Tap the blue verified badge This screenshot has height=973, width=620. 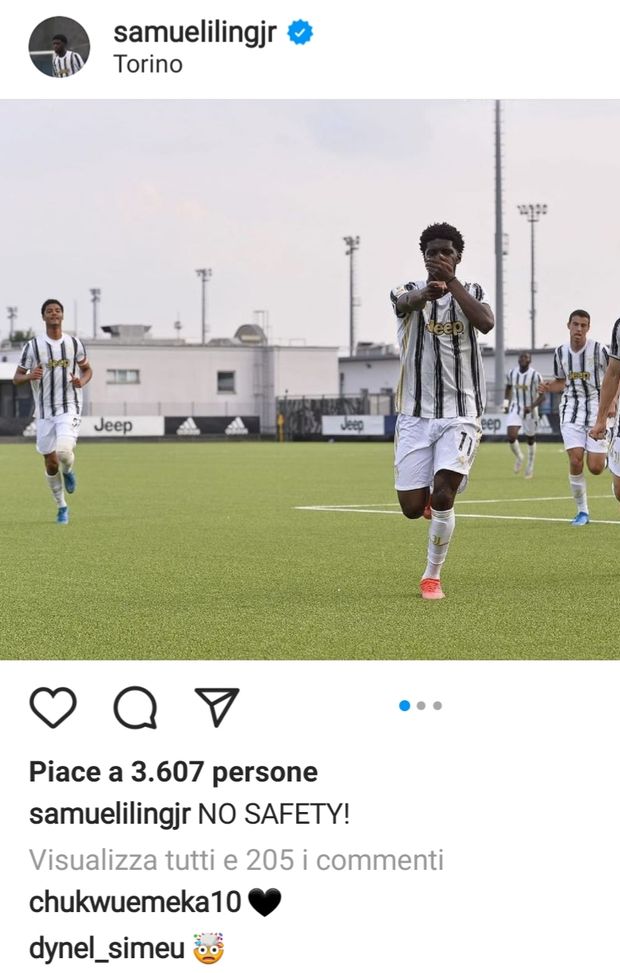[x=300, y=33]
